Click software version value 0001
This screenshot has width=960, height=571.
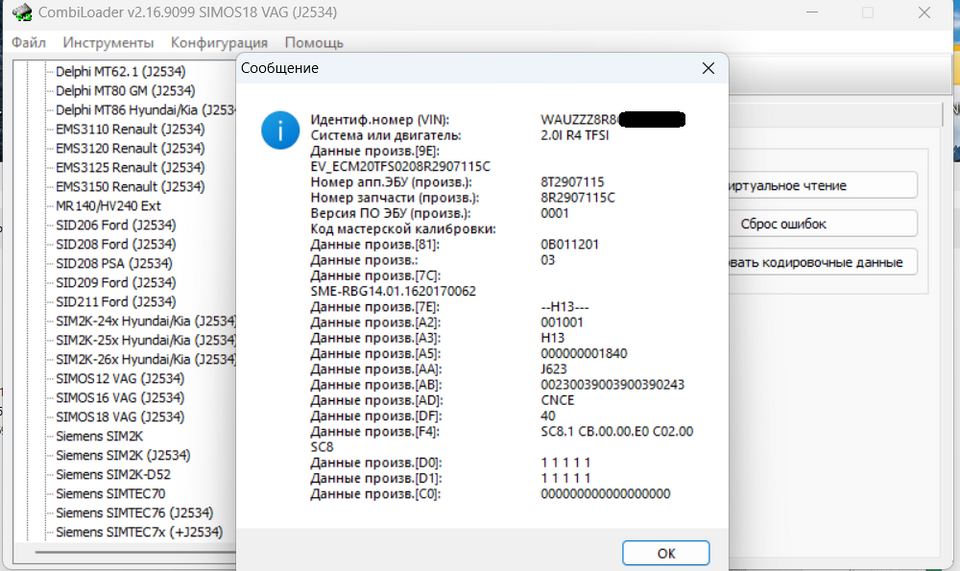pos(555,213)
